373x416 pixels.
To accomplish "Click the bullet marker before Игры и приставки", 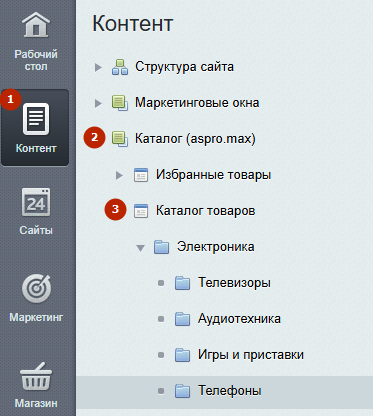I will point(161,355).
